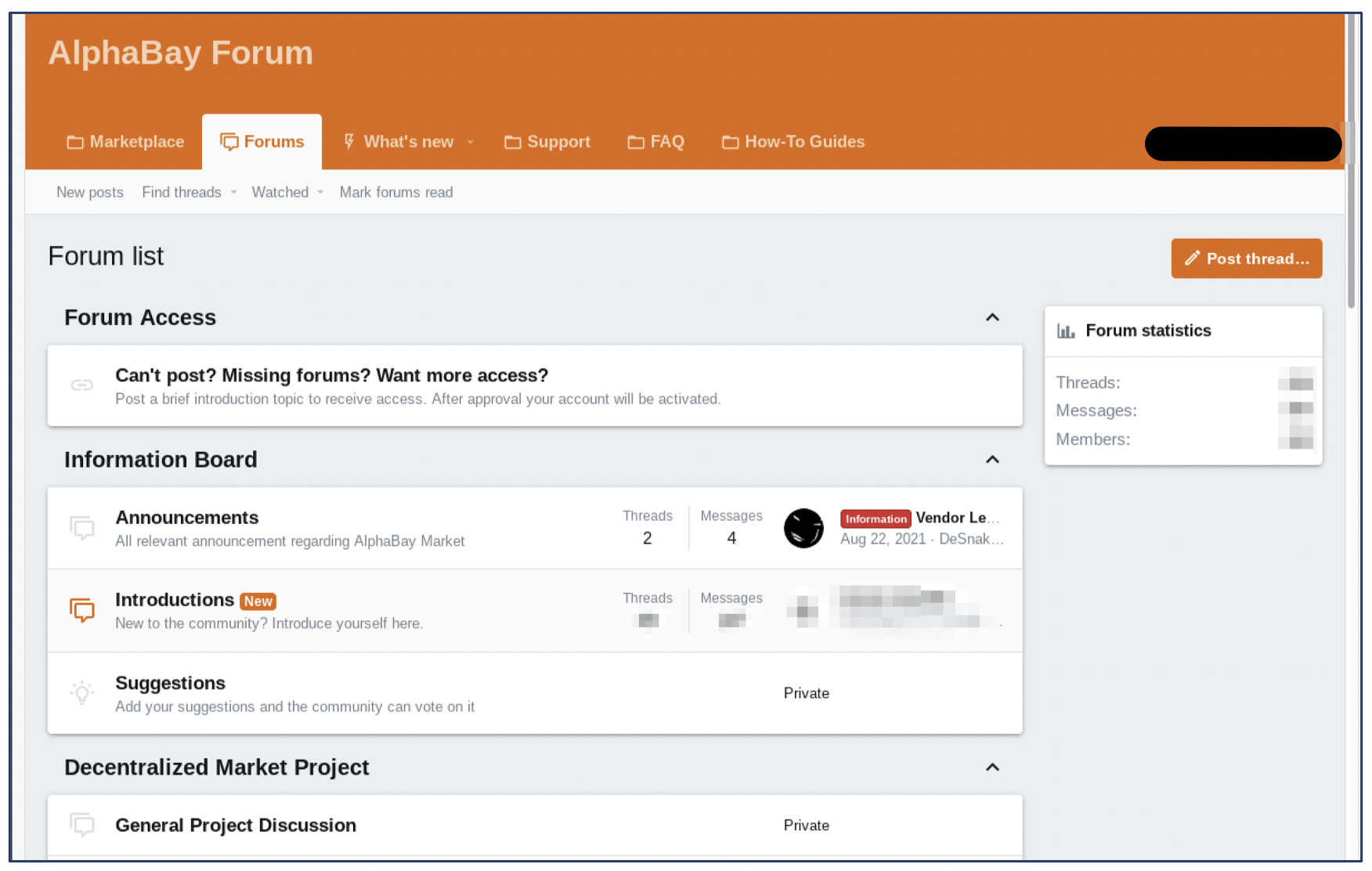1372x871 pixels.
Task: Click the Forum list page heading
Action: 106,256
